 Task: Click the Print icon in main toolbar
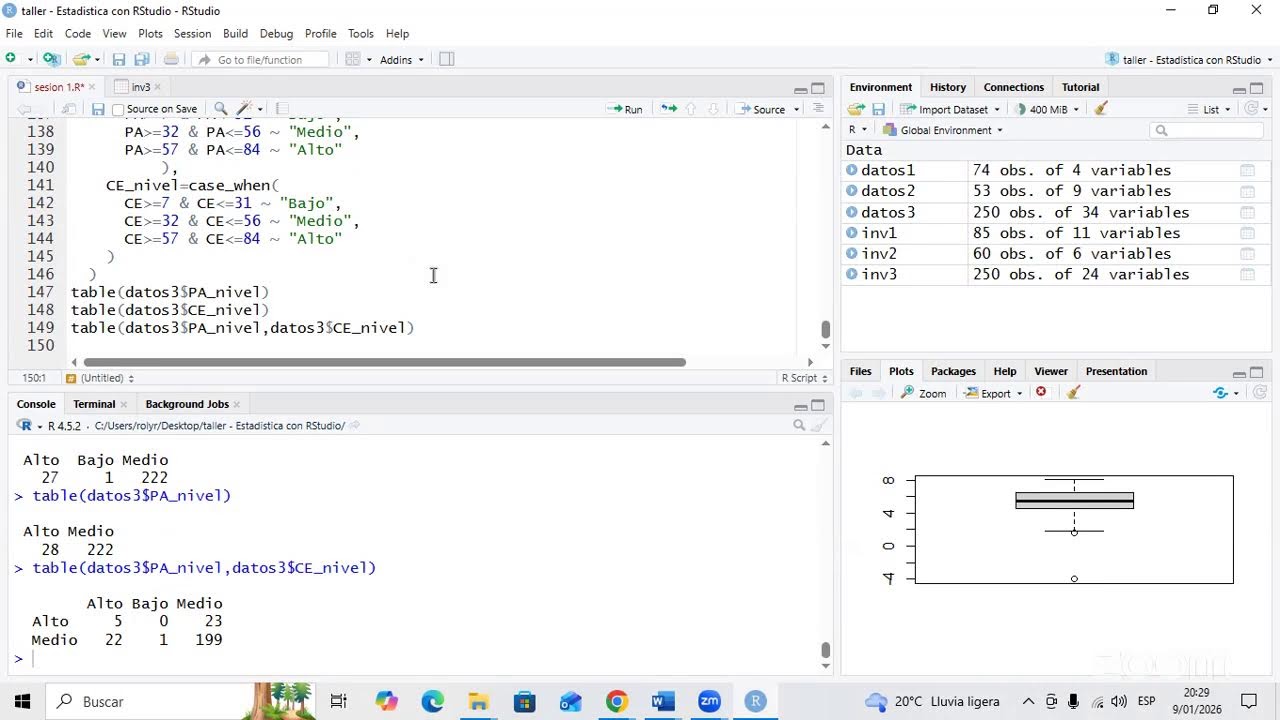click(x=171, y=59)
